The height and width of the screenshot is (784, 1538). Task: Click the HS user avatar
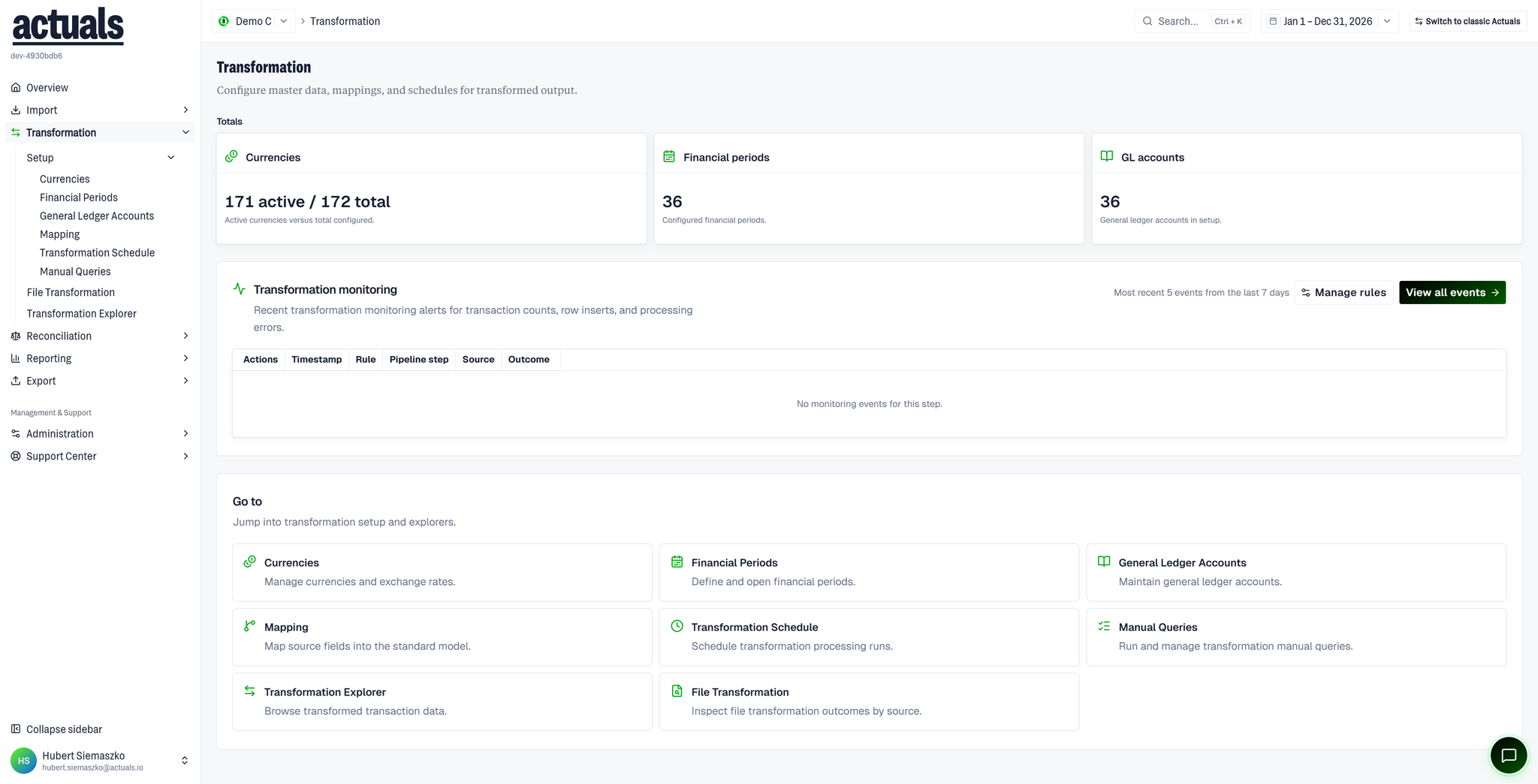[24, 761]
